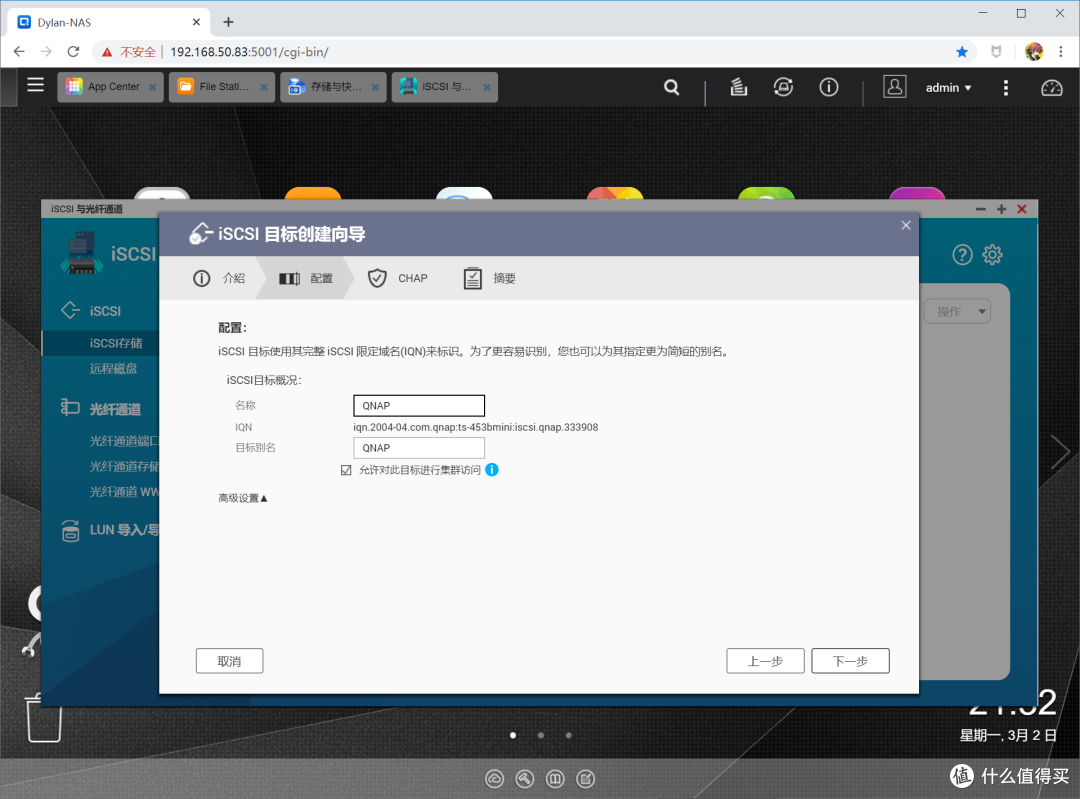The image size is (1080, 799).
Task: Click the fourth bottom dock icon on desktop
Action: tap(585, 779)
